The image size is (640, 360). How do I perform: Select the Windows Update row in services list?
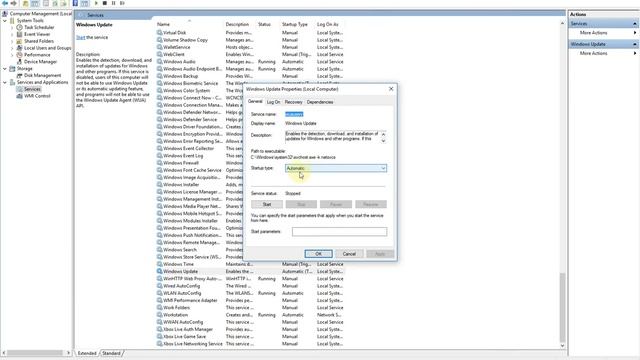[x=250, y=271]
